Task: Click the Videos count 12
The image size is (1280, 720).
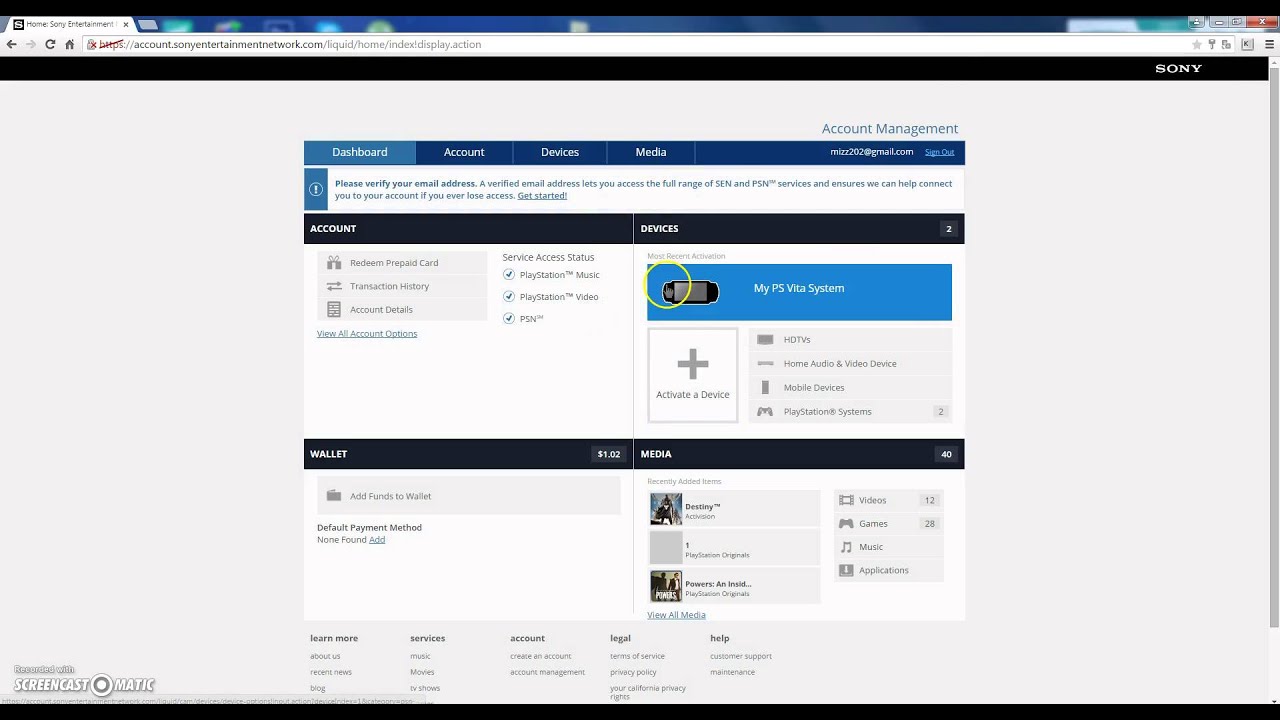Action: pyautogui.click(x=930, y=500)
